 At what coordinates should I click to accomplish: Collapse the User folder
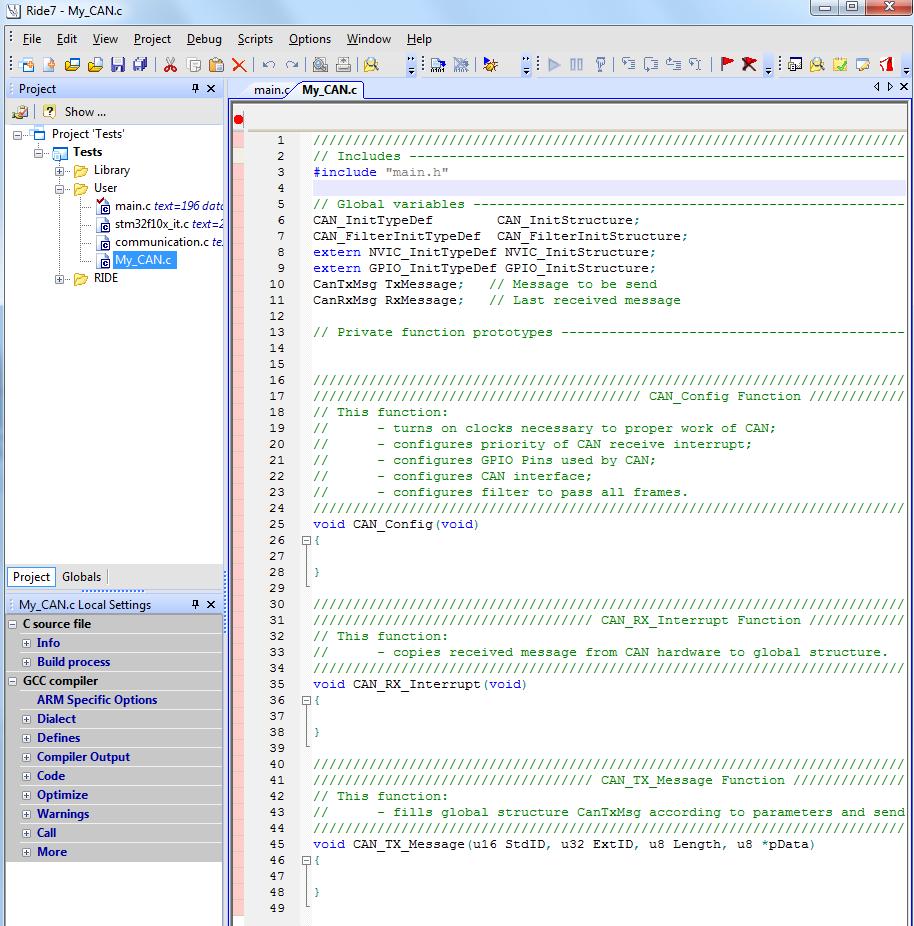click(60, 190)
